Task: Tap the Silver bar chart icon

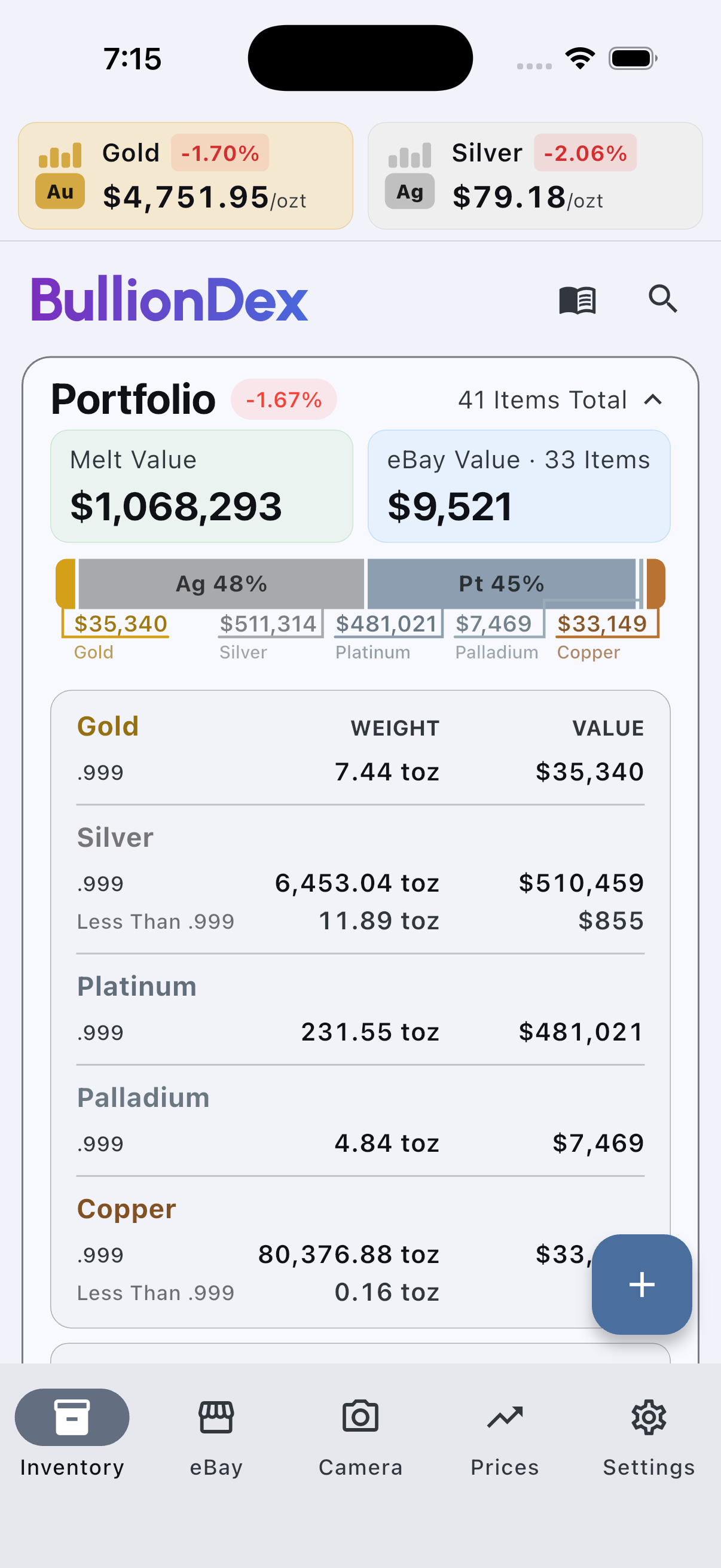Action: [x=410, y=155]
